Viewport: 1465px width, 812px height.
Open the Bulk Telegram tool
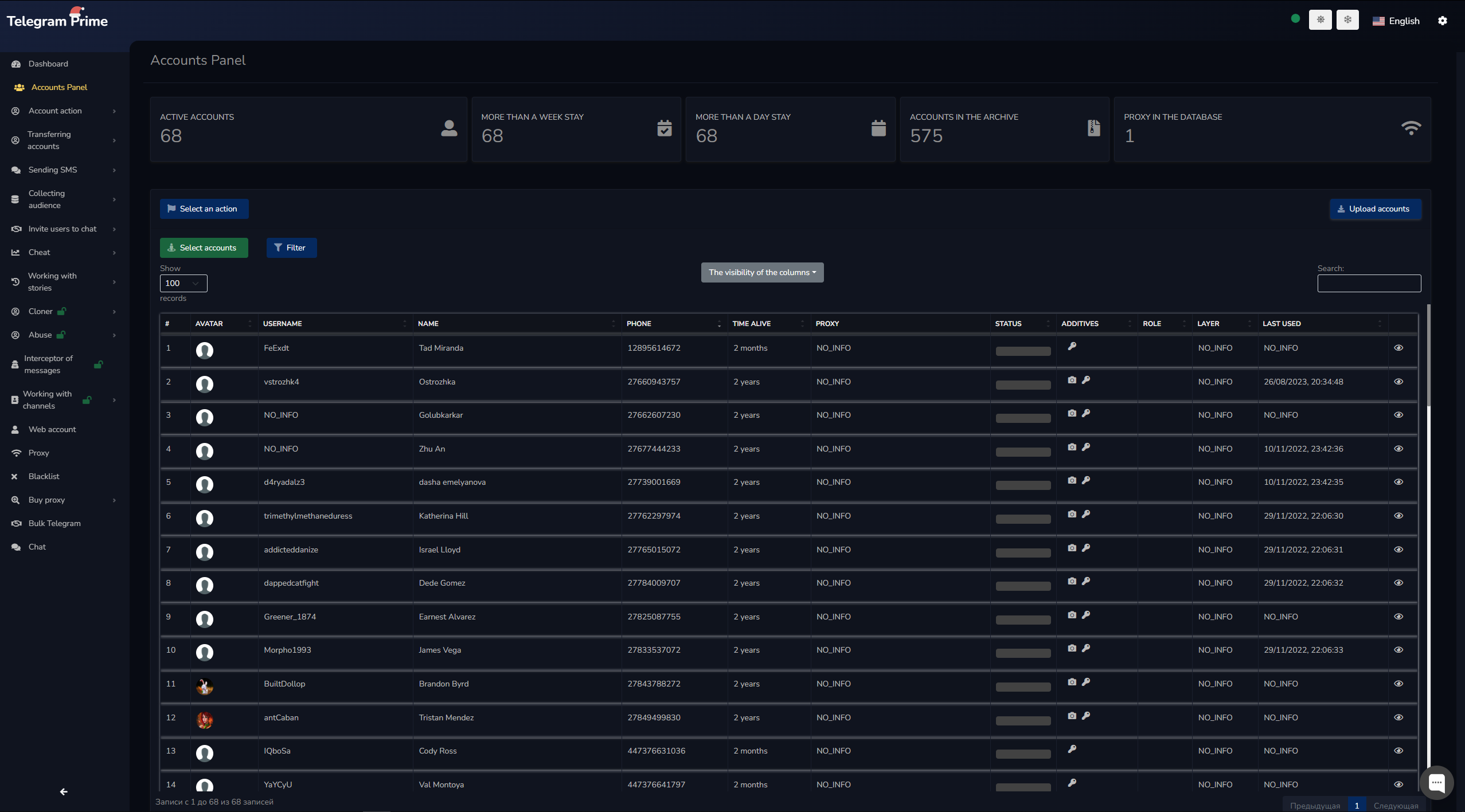[x=54, y=523]
